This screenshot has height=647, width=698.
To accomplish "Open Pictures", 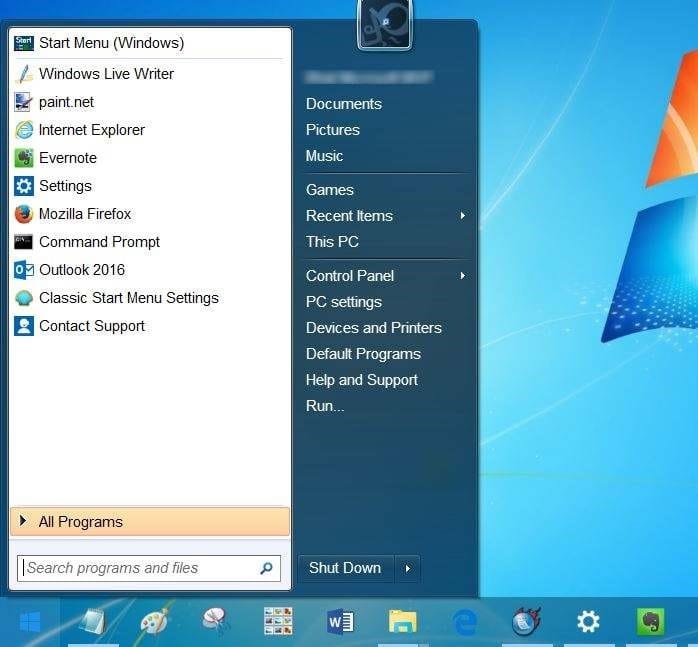I will coord(333,130).
